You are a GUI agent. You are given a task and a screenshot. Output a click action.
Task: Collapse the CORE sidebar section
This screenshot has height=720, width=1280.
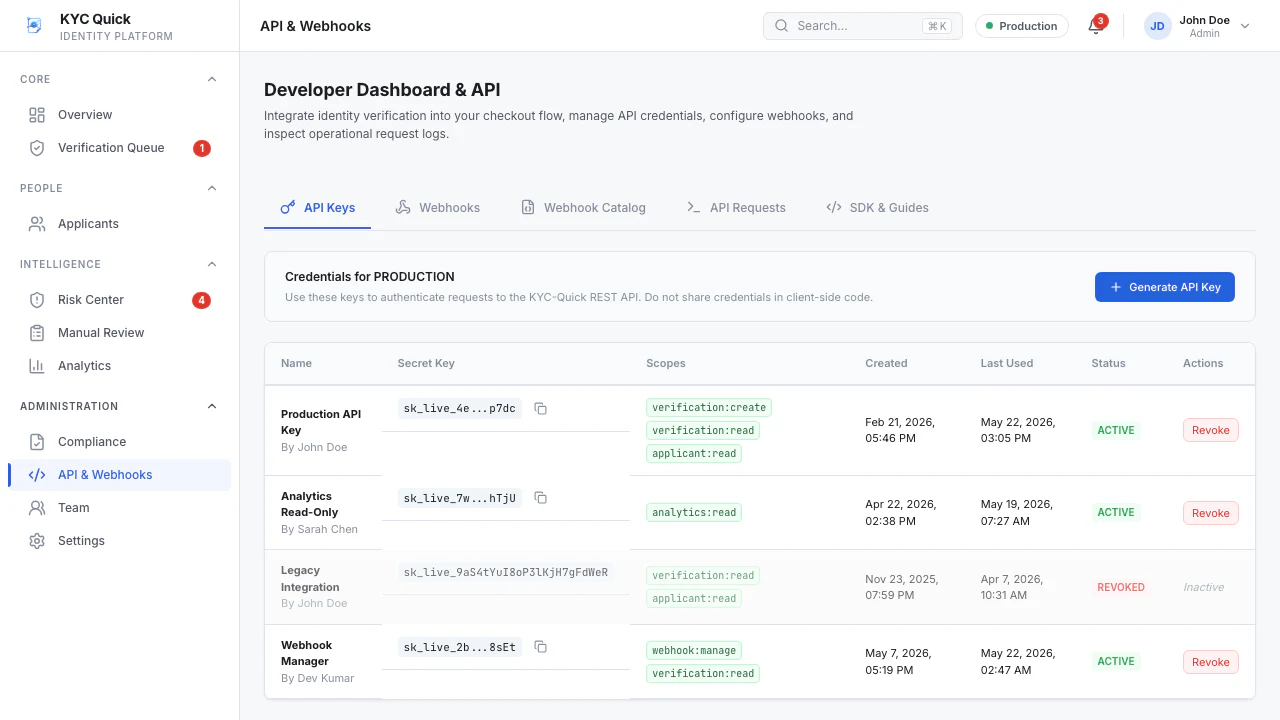coord(211,79)
